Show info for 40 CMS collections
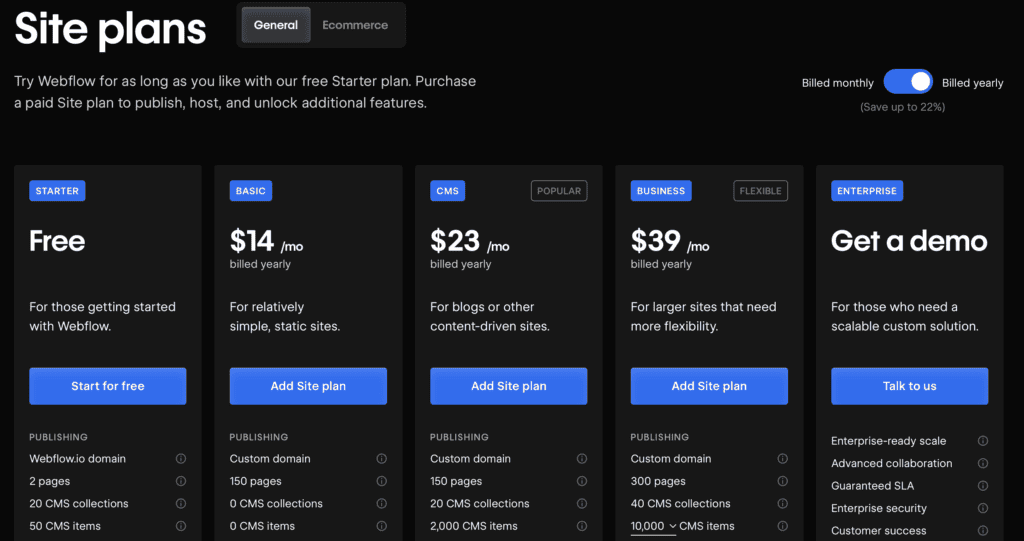The height and width of the screenshot is (541, 1024). [x=782, y=504]
